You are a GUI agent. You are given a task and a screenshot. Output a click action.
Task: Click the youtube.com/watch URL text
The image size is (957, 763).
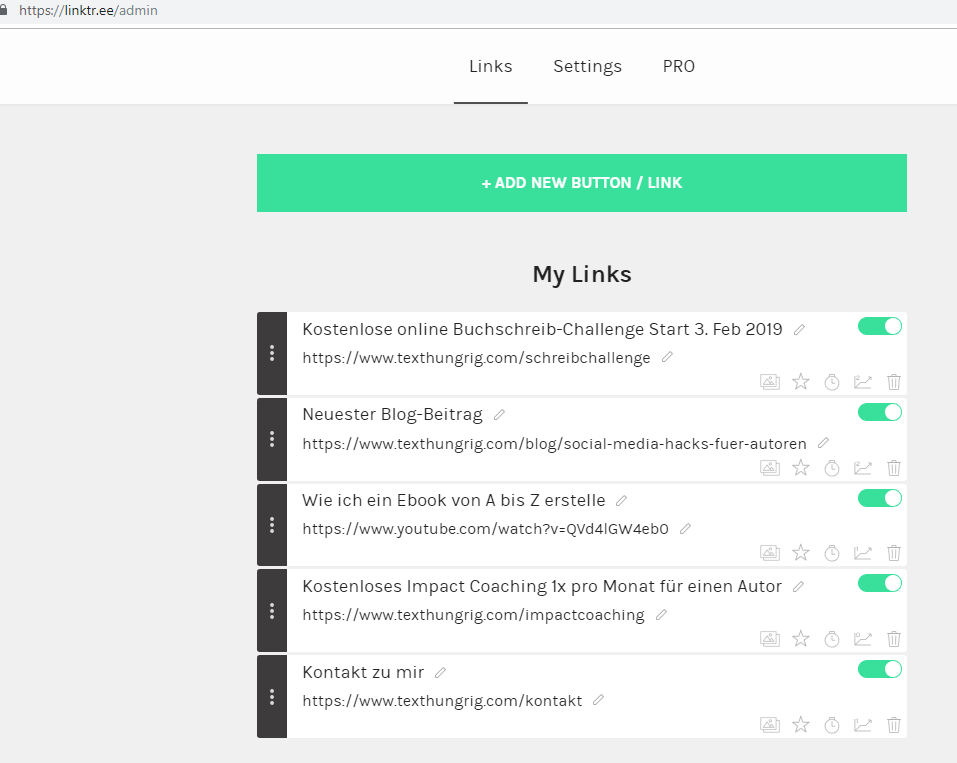click(x=485, y=529)
